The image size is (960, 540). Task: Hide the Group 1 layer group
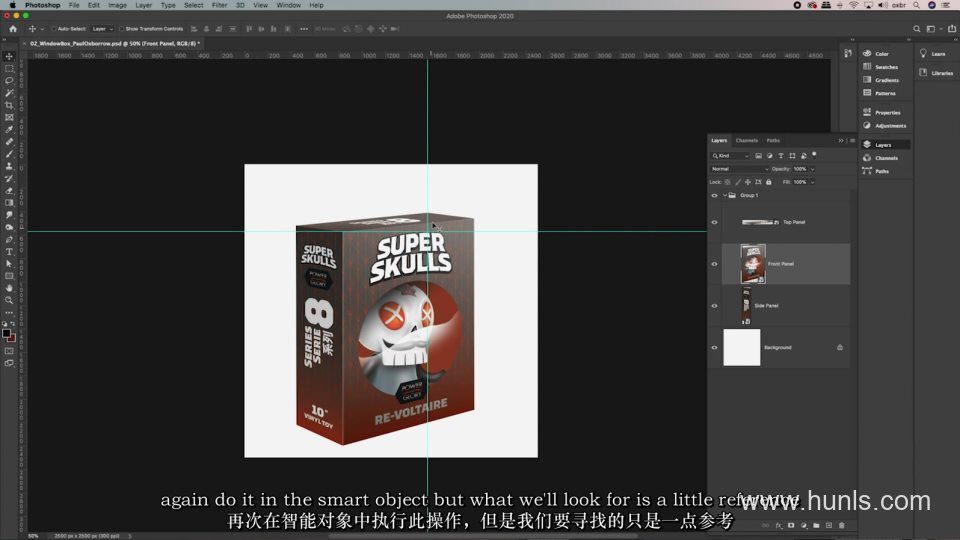click(x=714, y=196)
